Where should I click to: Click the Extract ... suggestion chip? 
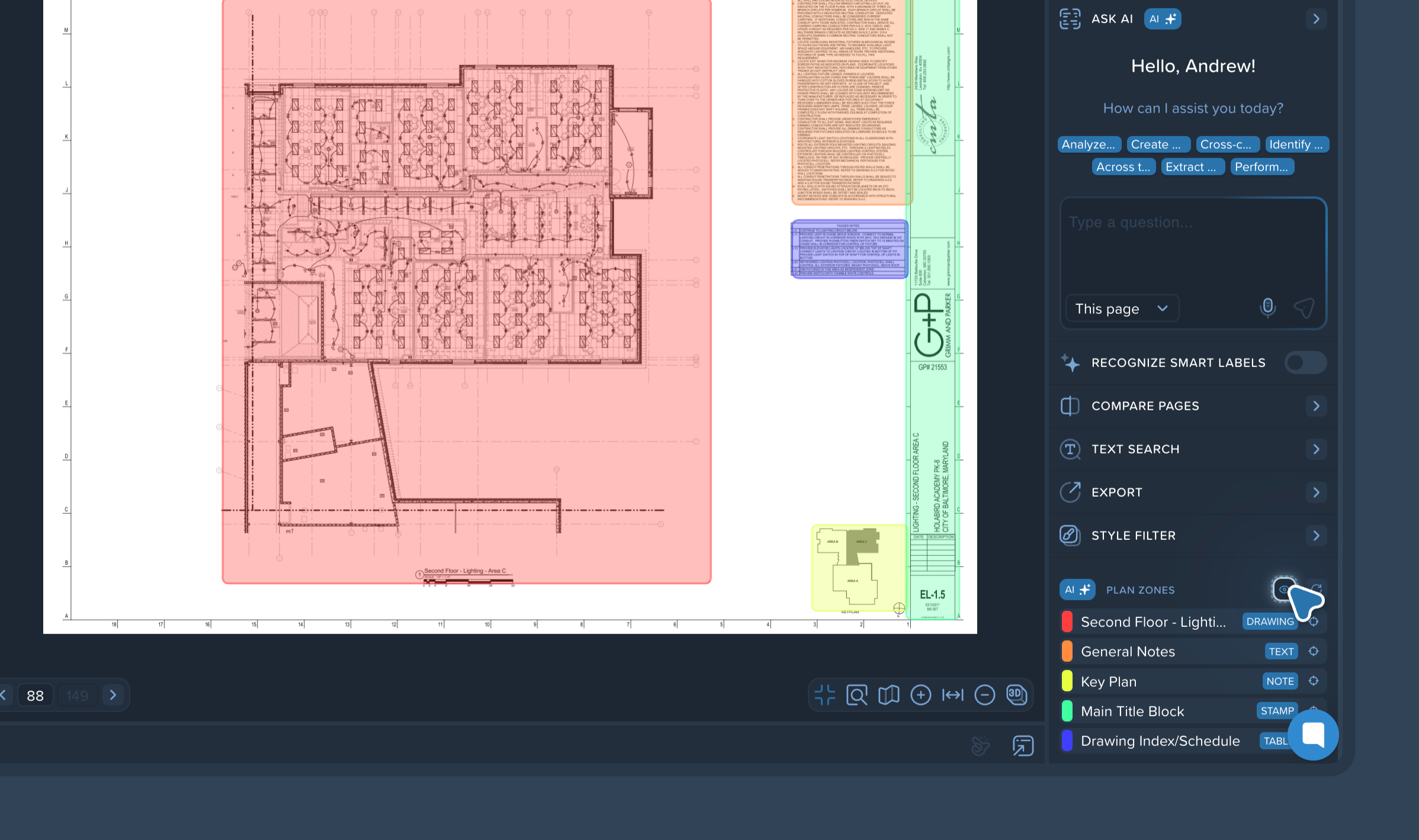[1192, 167]
